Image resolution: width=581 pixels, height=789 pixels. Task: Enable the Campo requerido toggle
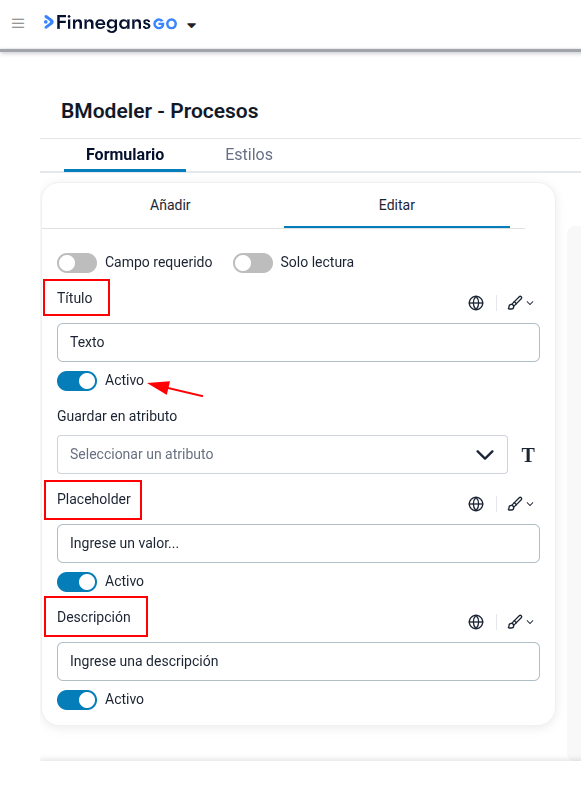77,263
